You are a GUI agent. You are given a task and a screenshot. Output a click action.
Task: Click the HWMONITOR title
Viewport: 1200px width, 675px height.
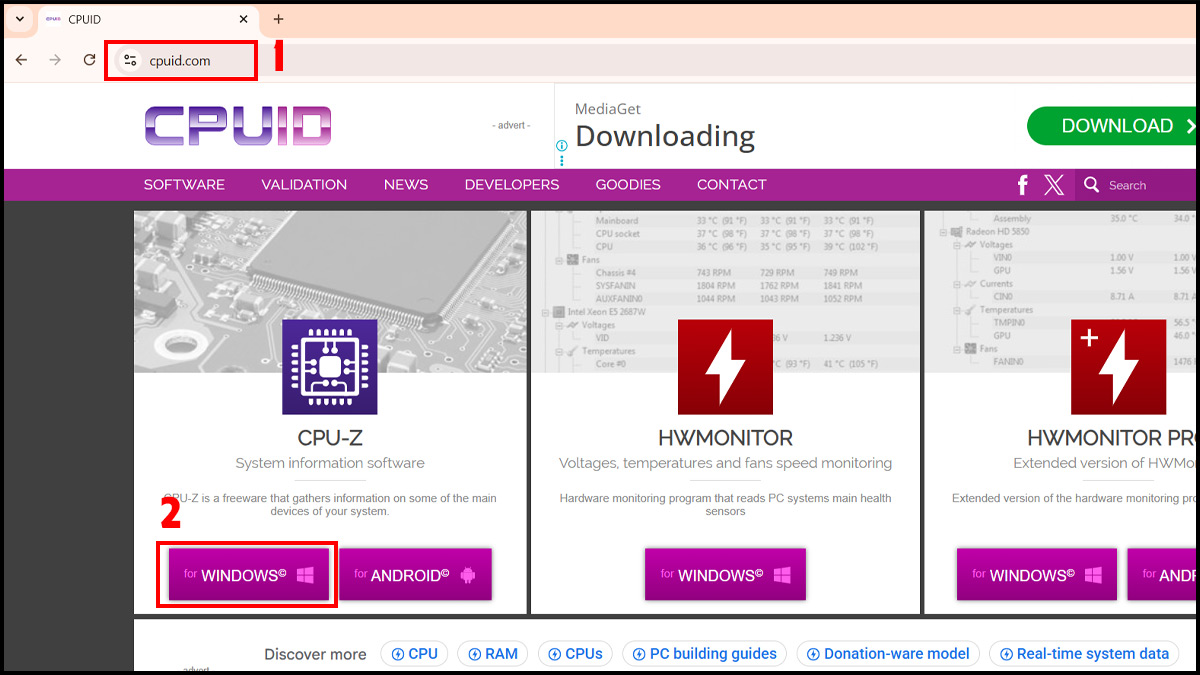click(x=725, y=438)
